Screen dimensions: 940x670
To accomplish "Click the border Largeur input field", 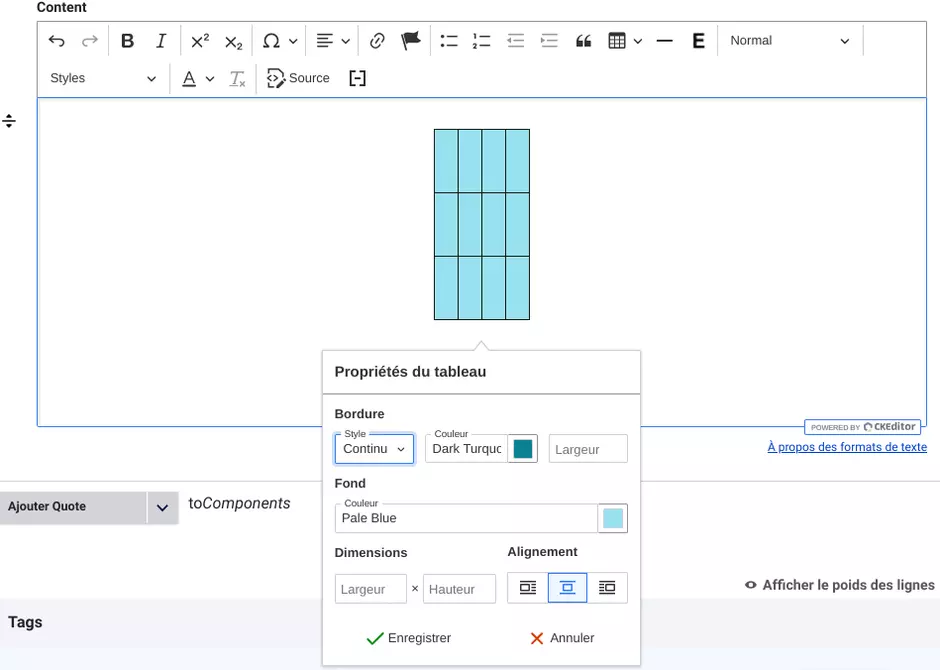I will click(588, 449).
